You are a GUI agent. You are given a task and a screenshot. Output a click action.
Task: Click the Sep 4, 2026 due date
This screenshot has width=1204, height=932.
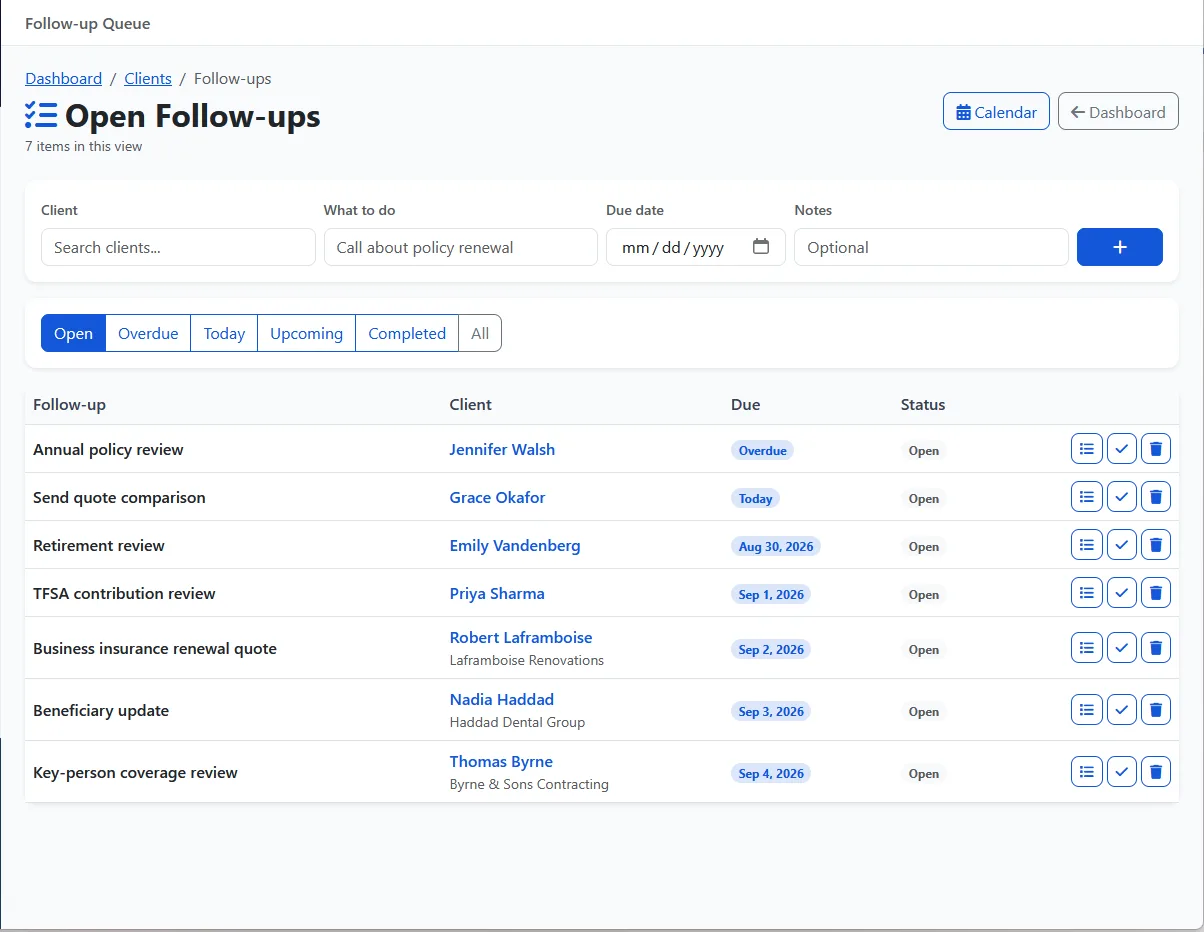click(x=771, y=773)
